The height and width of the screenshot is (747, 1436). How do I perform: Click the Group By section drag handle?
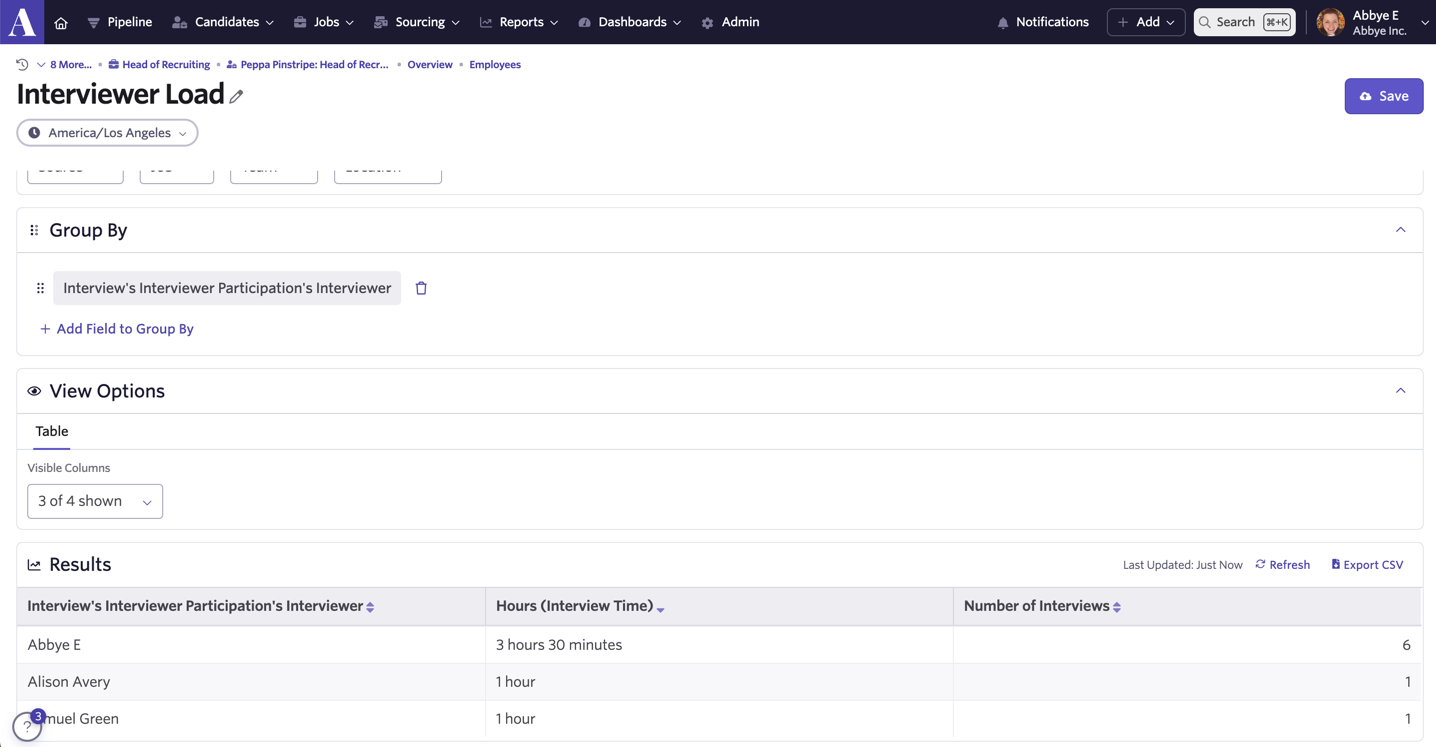pyautogui.click(x=34, y=230)
